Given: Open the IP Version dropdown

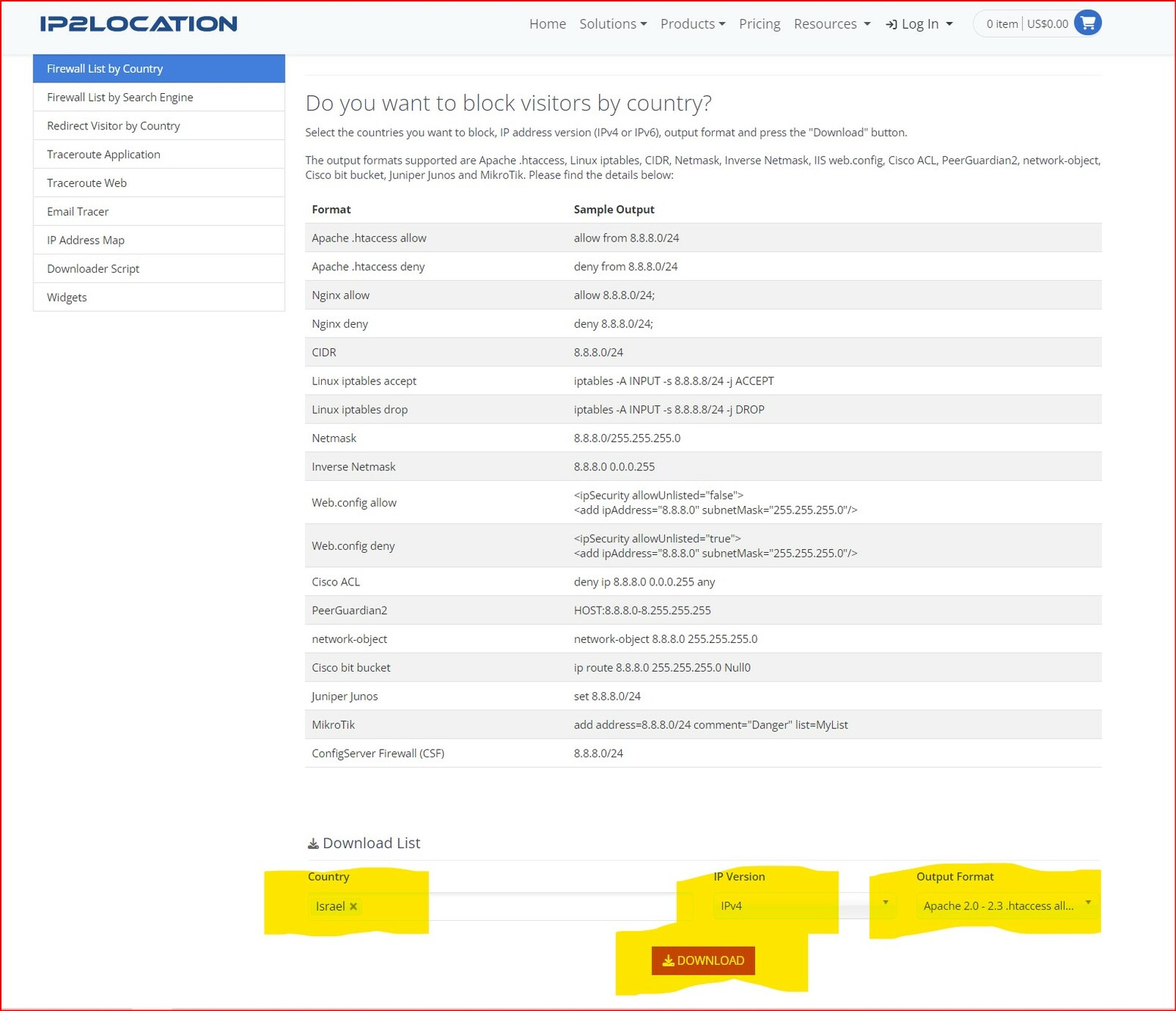Looking at the screenshot, I should pos(804,906).
